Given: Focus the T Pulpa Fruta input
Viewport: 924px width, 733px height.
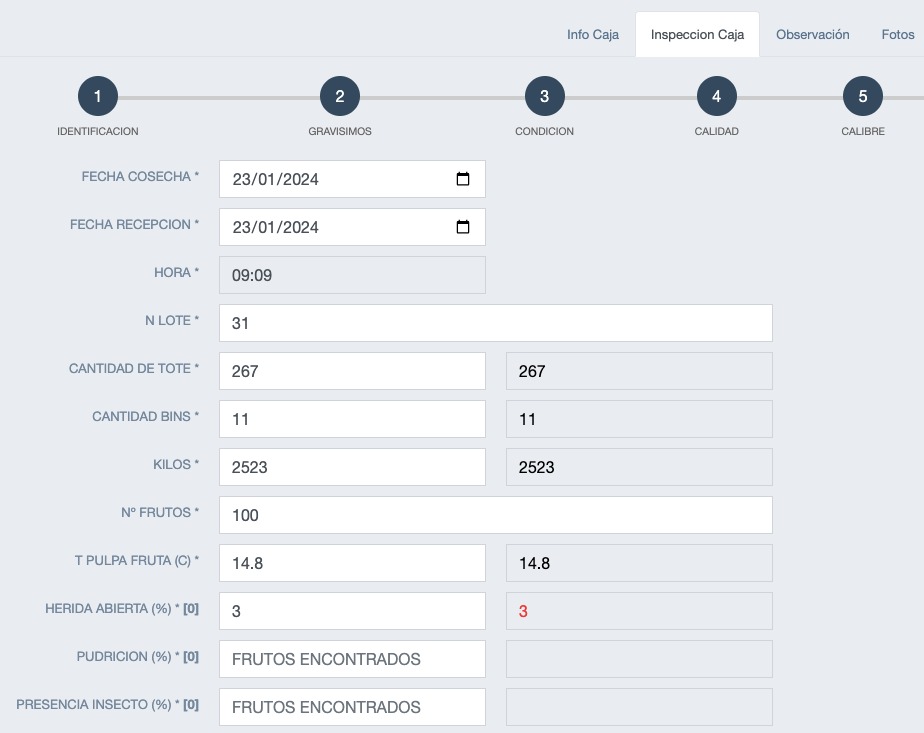Looking at the screenshot, I should (x=352, y=563).
